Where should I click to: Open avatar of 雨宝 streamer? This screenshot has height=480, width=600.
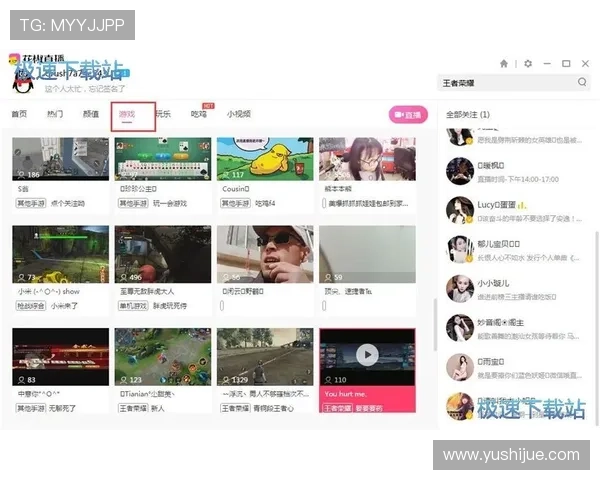point(460,367)
